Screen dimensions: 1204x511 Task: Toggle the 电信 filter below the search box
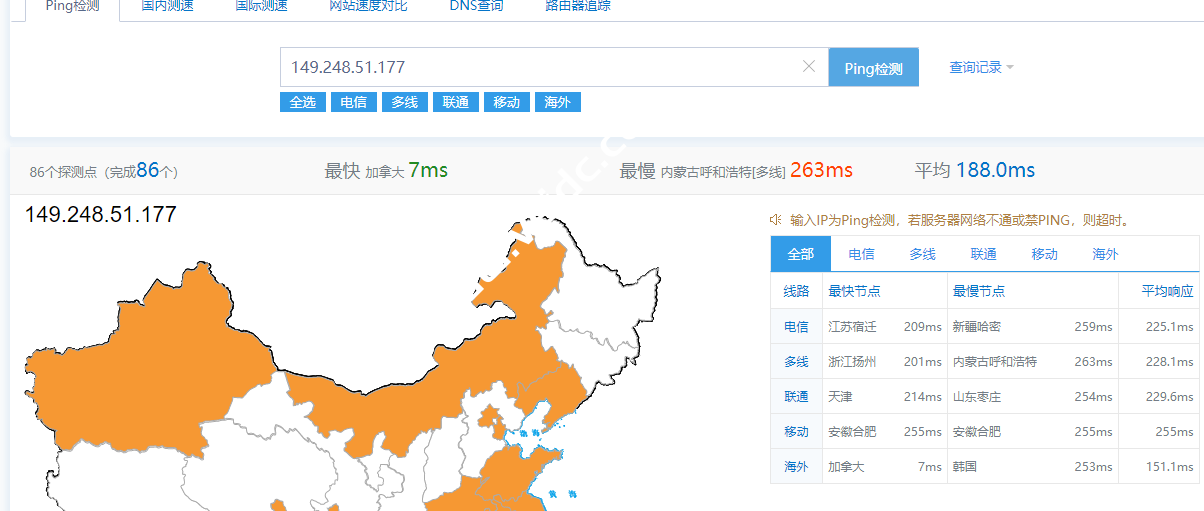(x=354, y=102)
